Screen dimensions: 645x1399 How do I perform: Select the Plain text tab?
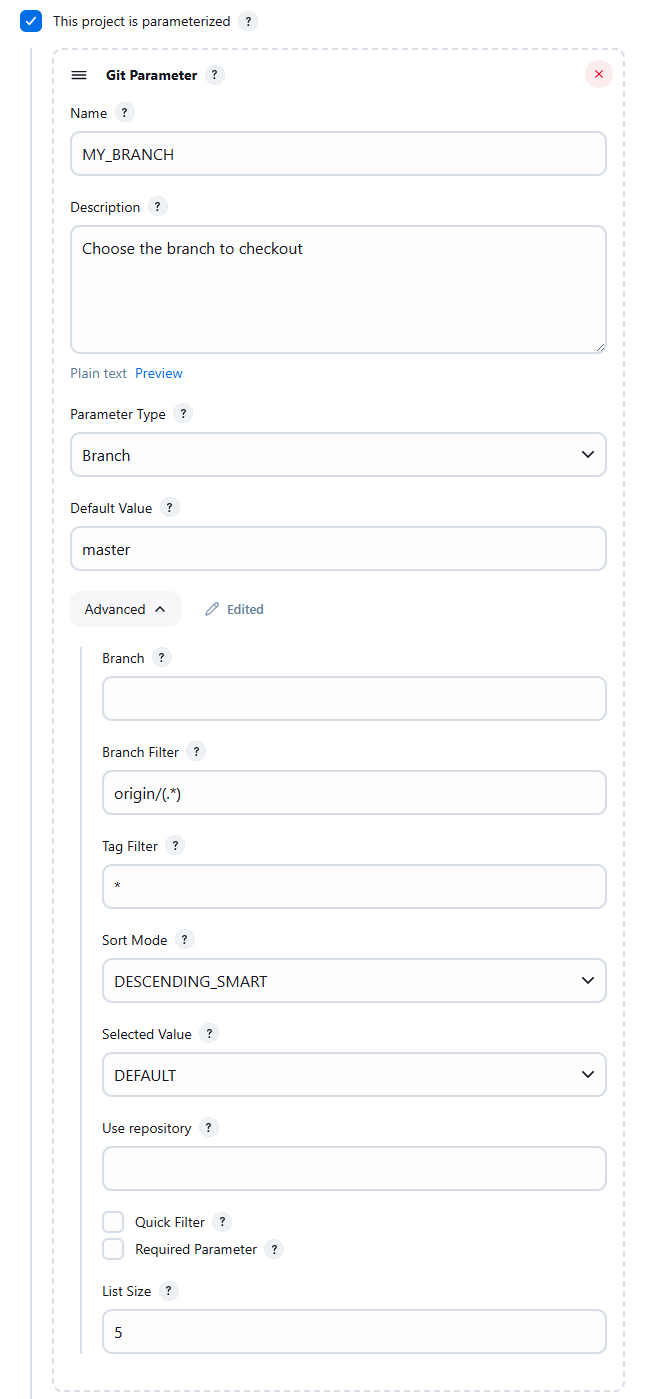(x=98, y=373)
